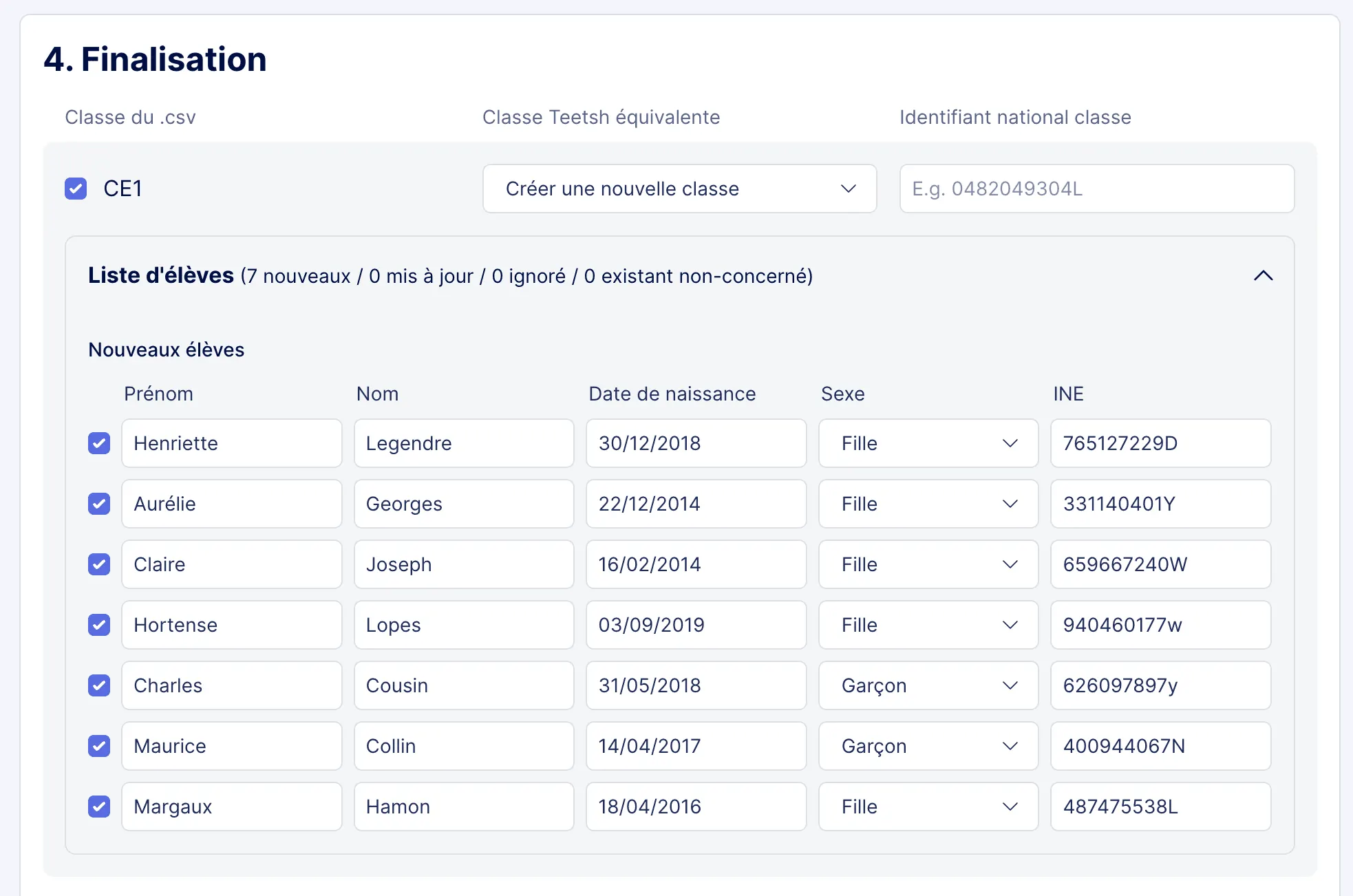Click the INE field 487475538L
This screenshot has height=896, width=1353.
pos(1161,807)
